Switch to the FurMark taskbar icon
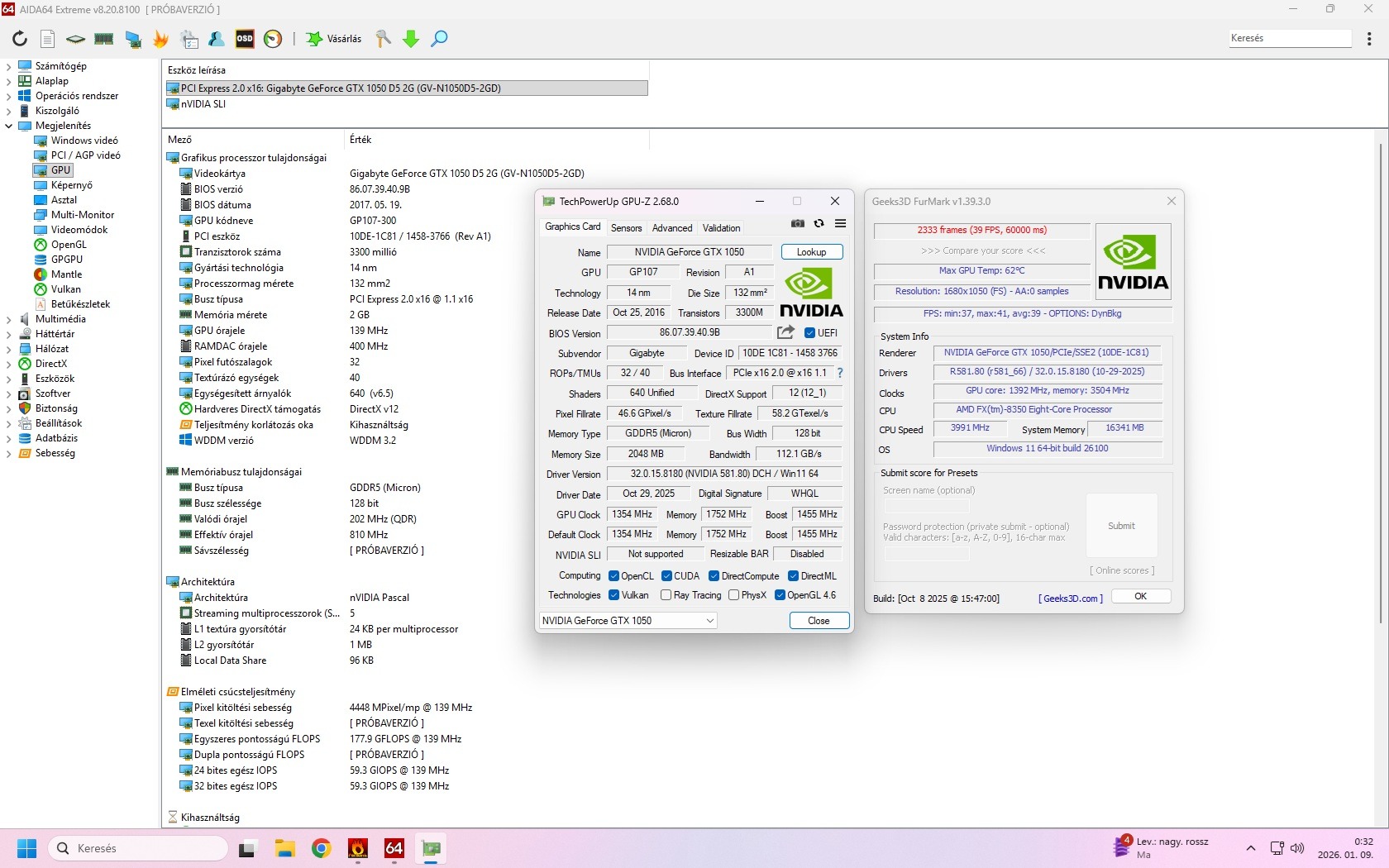Image resolution: width=1389 pixels, height=868 pixels. [x=358, y=848]
